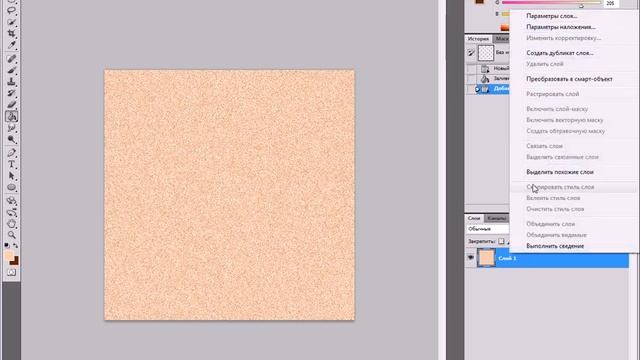The width and height of the screenshot is (640, 360).
Task: Click Скопировать стиль слоя menu entry
Action: [x=560, y=187]
